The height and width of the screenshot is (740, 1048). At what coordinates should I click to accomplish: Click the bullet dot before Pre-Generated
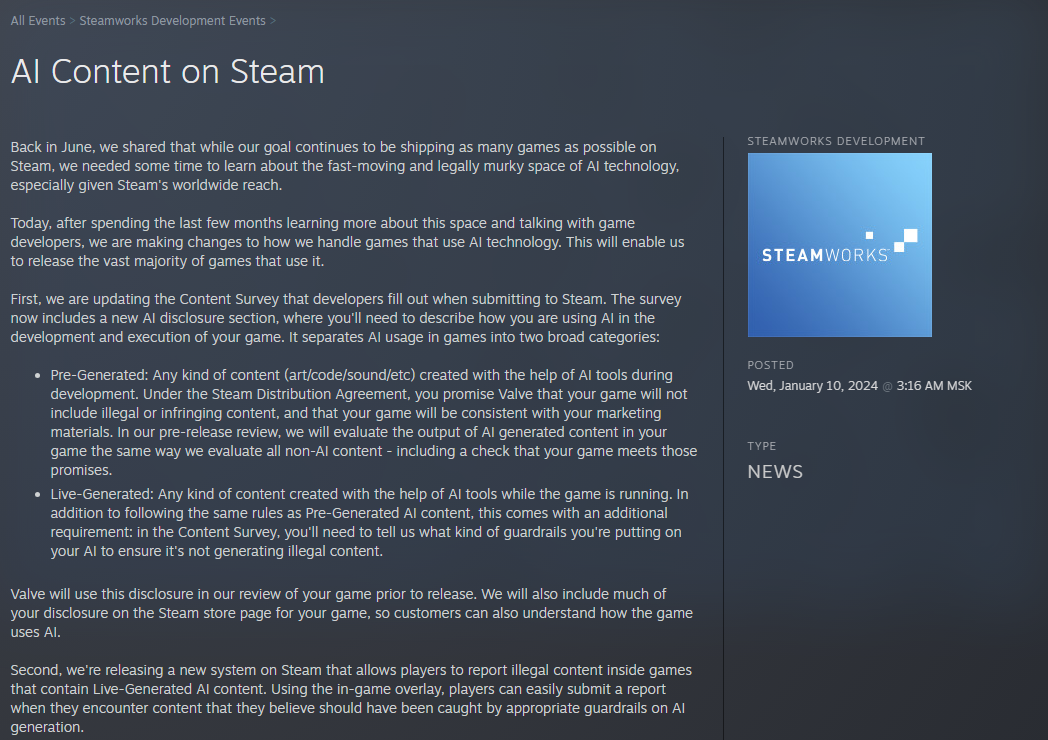[37, 376]
